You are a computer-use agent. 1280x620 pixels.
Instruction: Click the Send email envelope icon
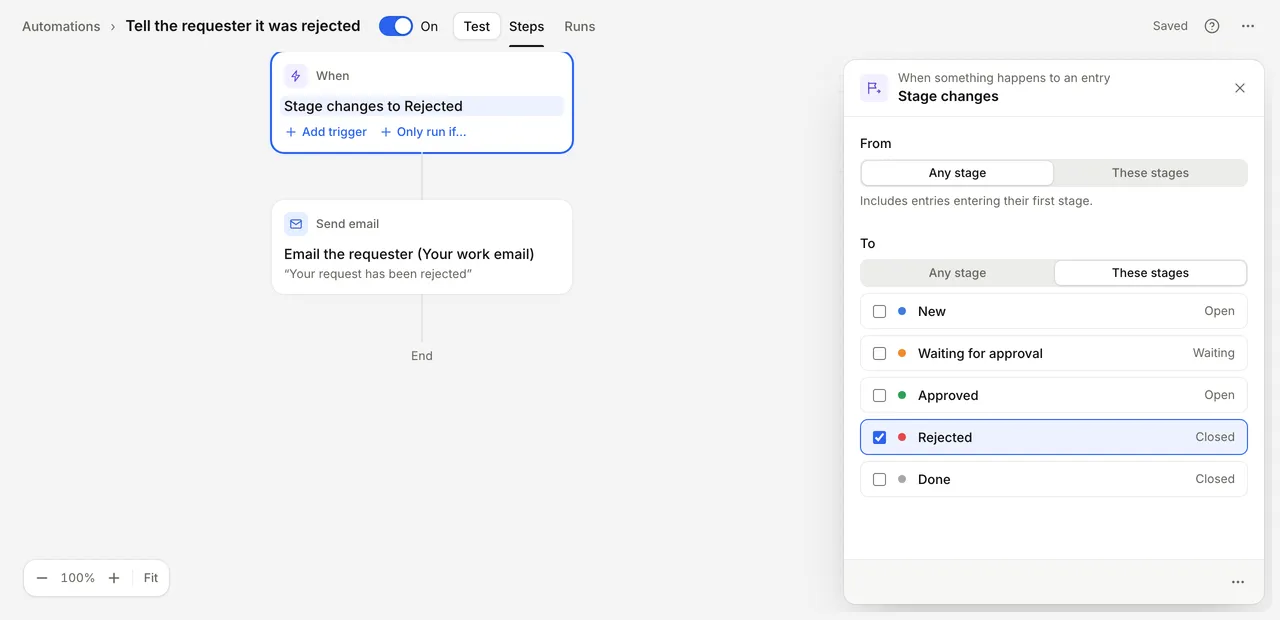[x=295, y=224]
